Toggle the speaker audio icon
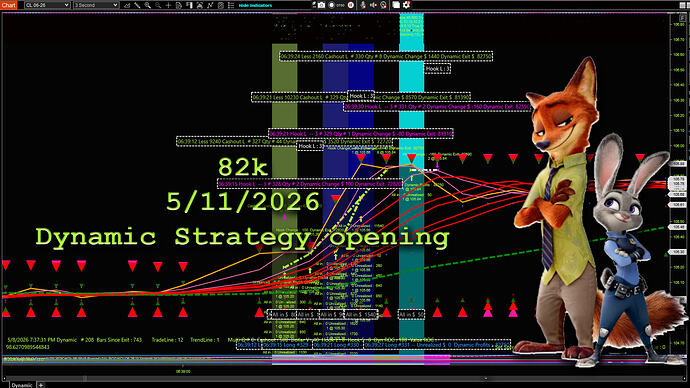 tap(373, 5)
